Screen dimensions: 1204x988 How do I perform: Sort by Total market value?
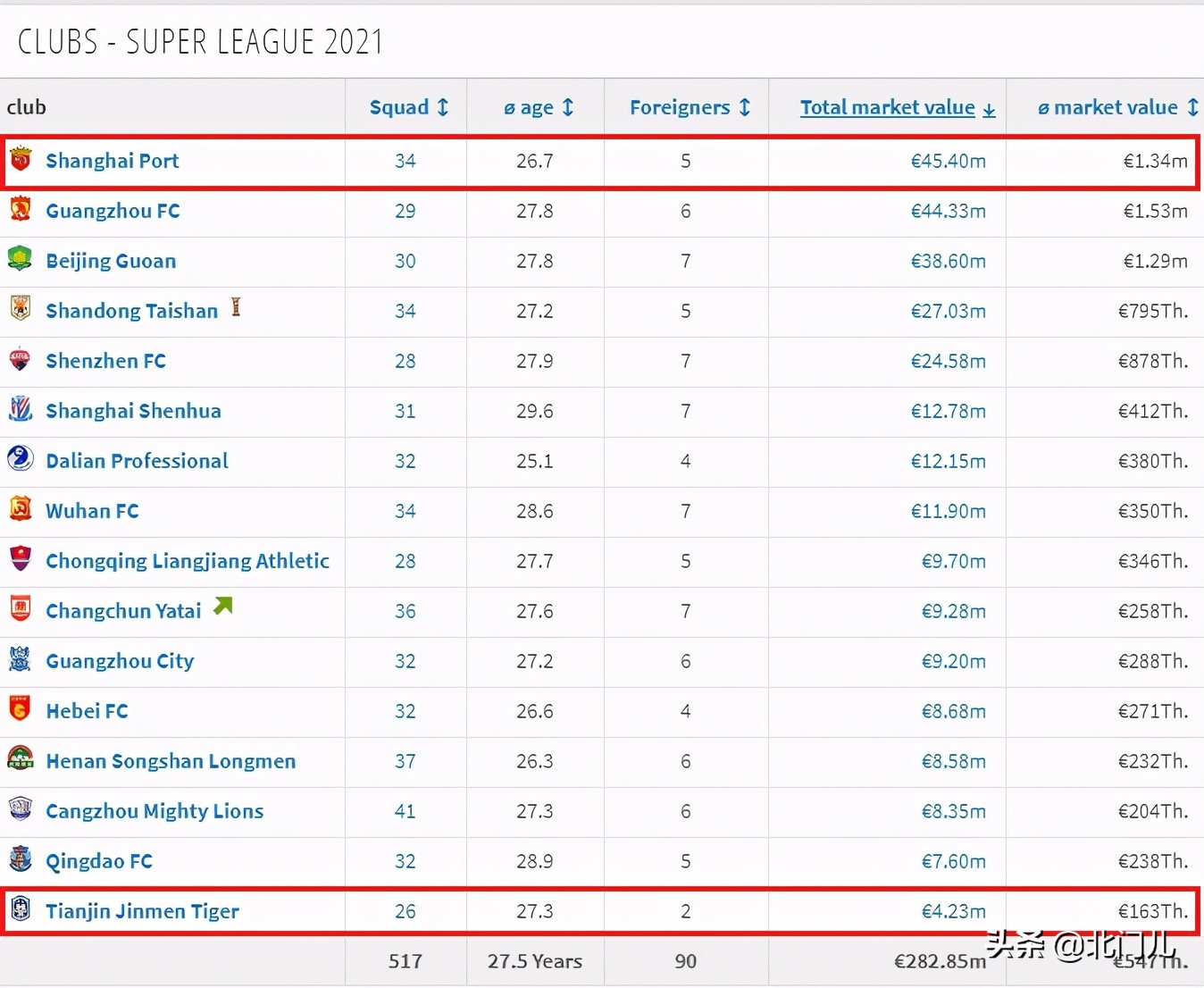(898, 107)
